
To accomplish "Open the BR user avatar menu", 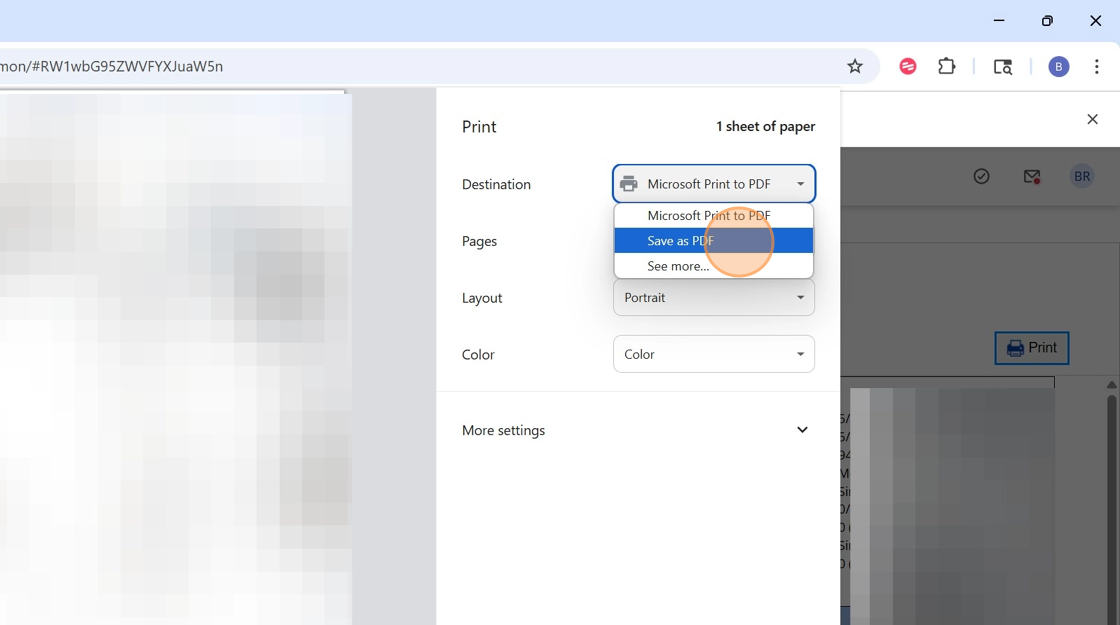I will tap(1082, 176).
